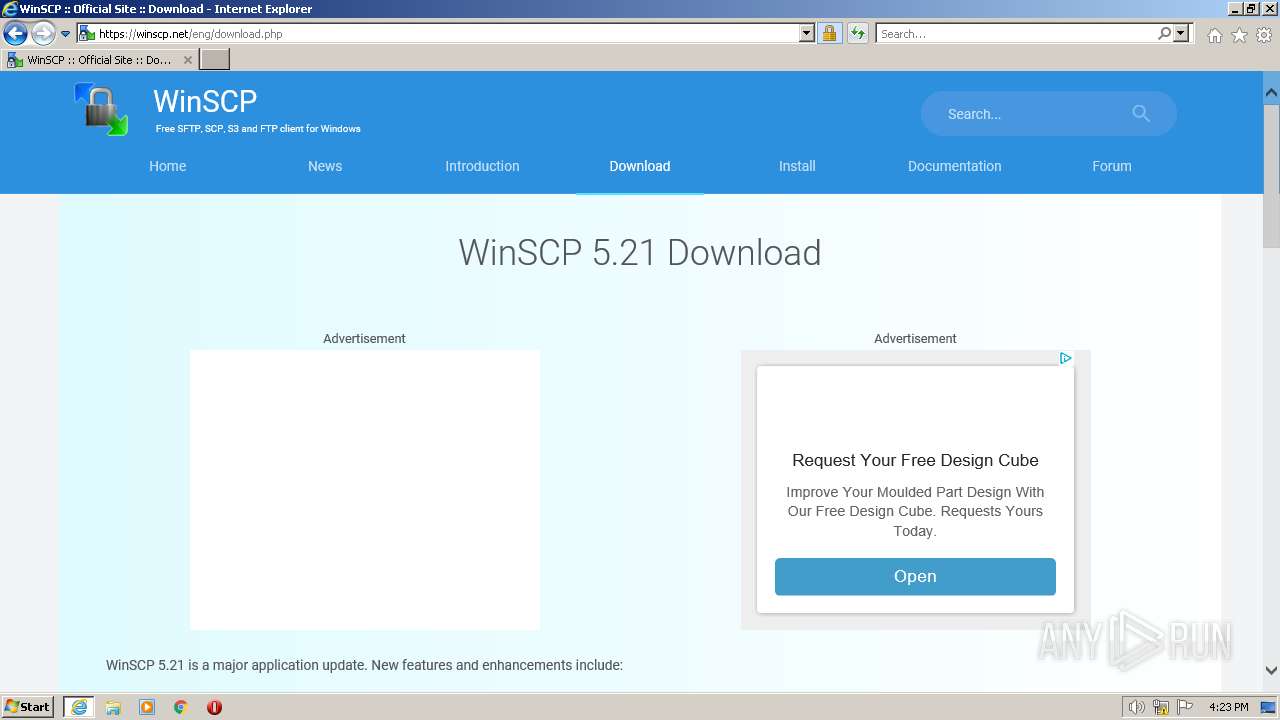
Task: Click the volume speaker tray icon
Action: [x=1136, y=707]
